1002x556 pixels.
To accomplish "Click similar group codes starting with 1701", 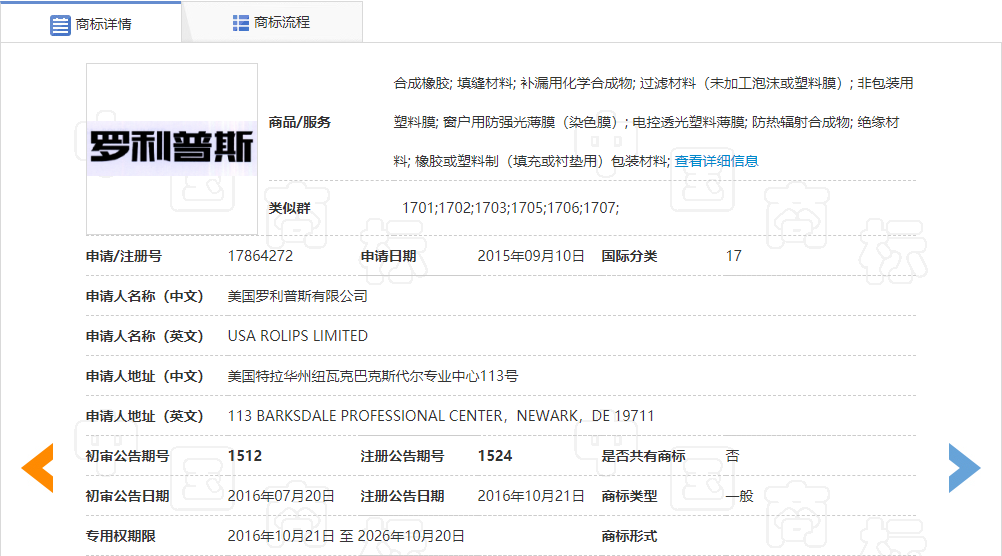I will tap(510, 208).
